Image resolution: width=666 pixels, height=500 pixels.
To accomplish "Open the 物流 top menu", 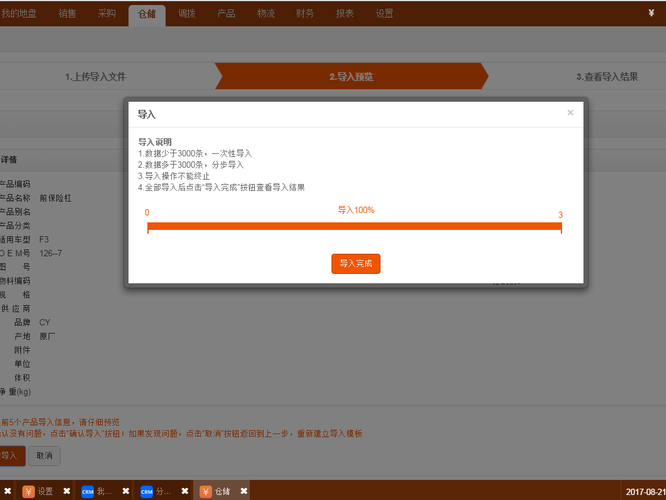I will 266,14.
